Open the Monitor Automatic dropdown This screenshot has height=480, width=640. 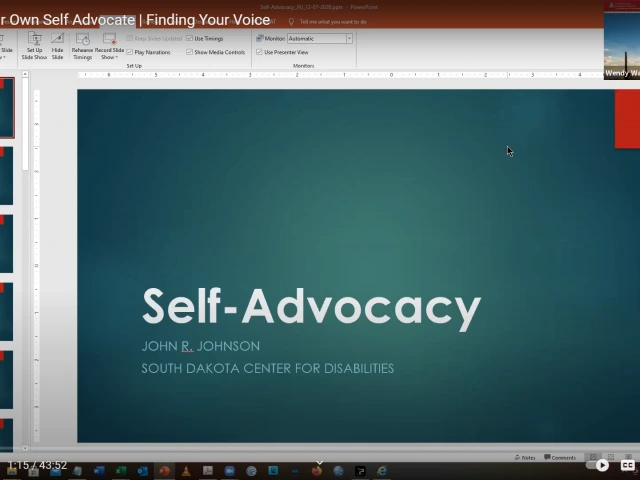349,38
